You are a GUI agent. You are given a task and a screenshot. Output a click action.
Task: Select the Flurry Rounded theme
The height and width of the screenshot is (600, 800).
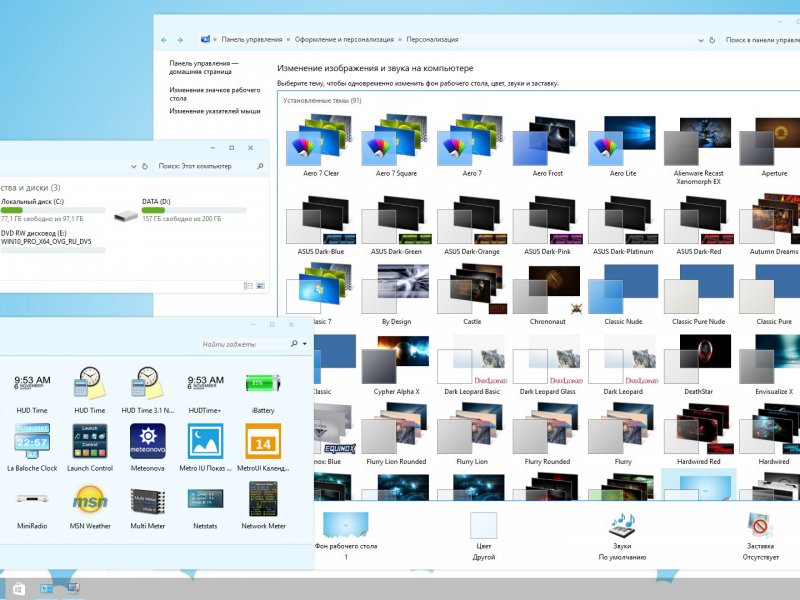click(x=547, y=434)
